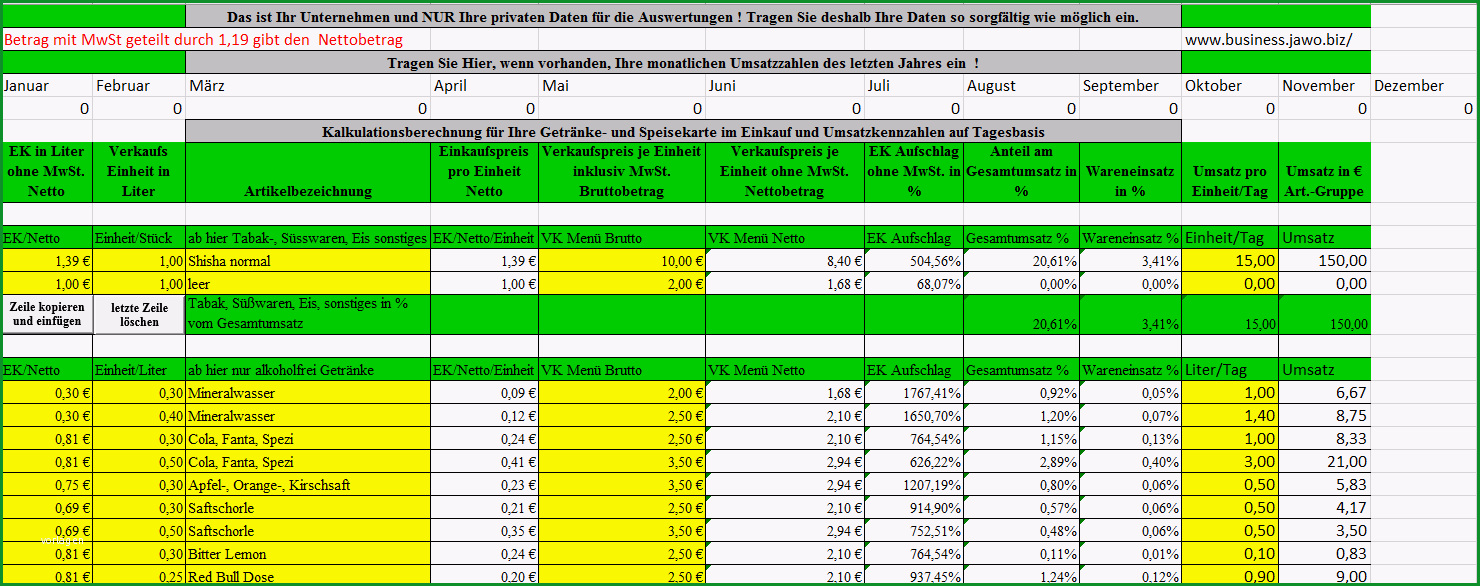The width and height of the screenshot is (1480, 586).
Task: Select the 15,00 Einheit/Tag cell for Shisha
Action: coord(1230,261)
